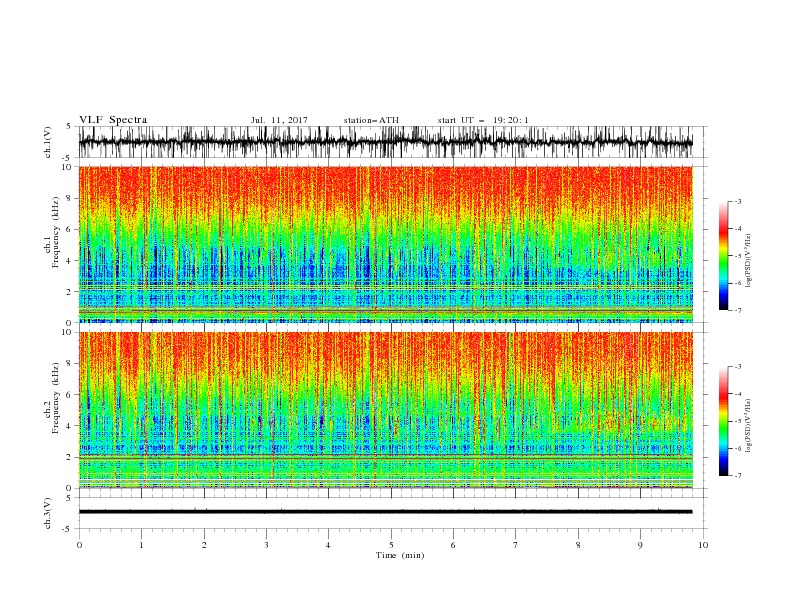Click the ch.2 color bar "log(PSD)(V²/Hz)" label
Screen dimensions: 792x612
point(749,426)
